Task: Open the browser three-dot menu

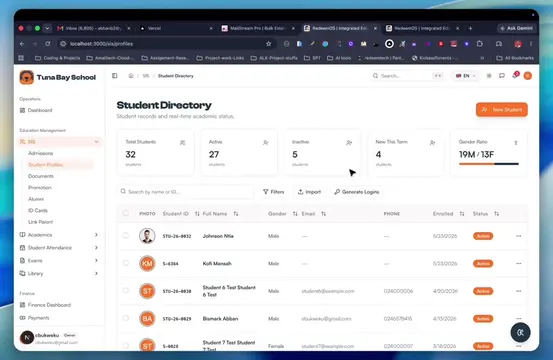Action: 531,44
